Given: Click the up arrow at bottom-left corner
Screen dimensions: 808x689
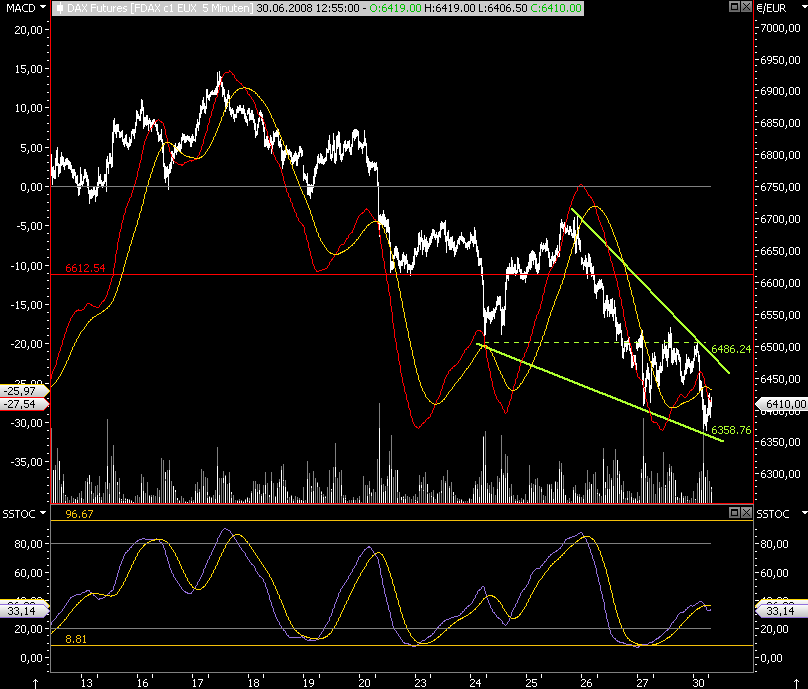Looking at the screenshot, I should (36, 683).
